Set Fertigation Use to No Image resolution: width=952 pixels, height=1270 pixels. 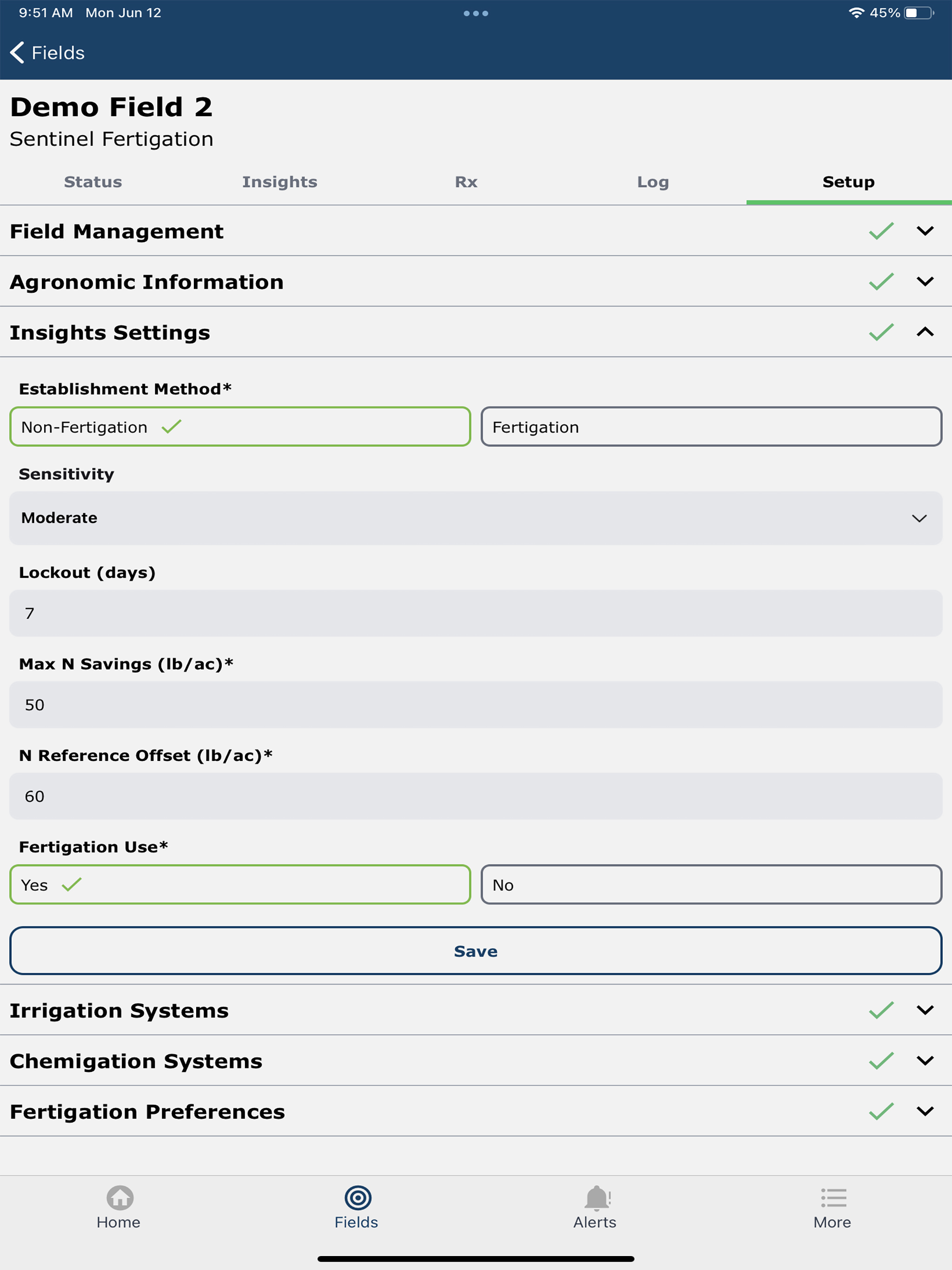click(x=711, y=884)
